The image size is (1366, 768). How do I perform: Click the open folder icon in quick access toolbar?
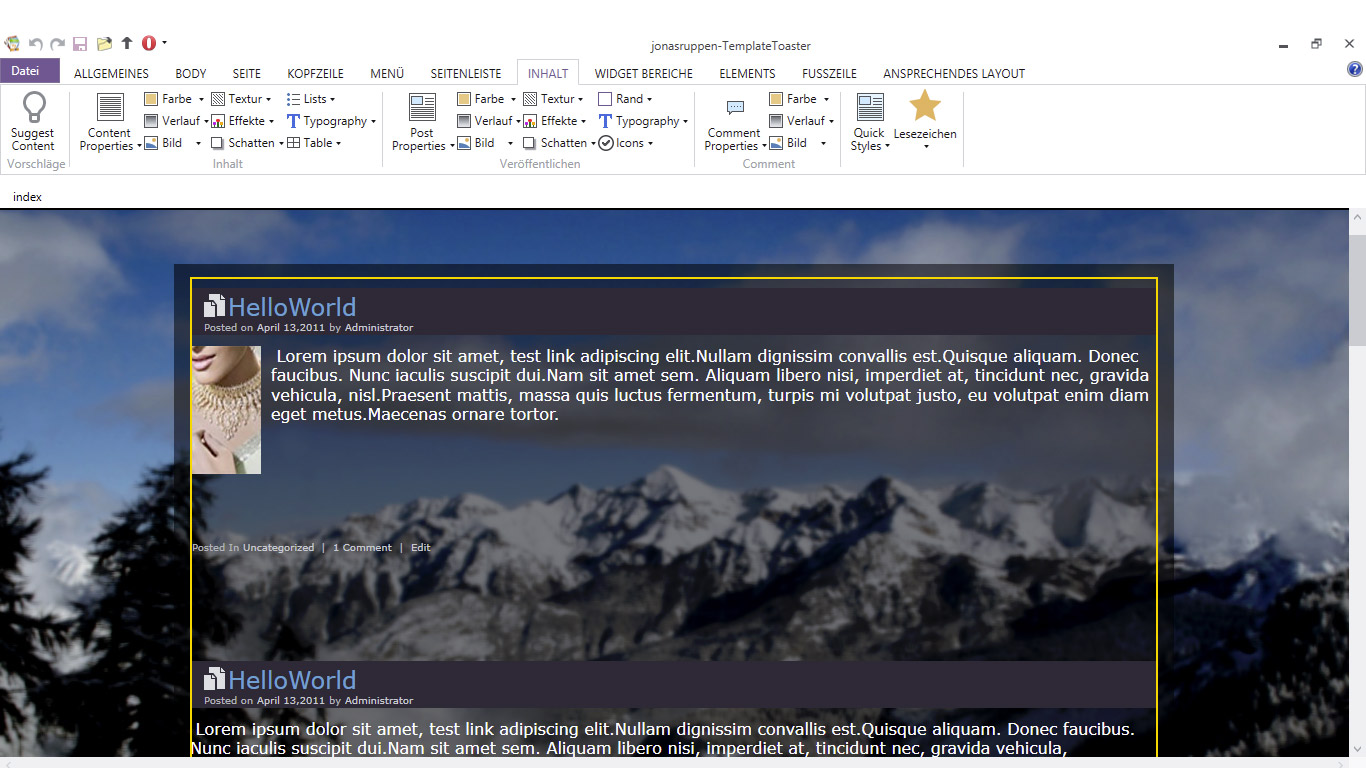(104, 44)
